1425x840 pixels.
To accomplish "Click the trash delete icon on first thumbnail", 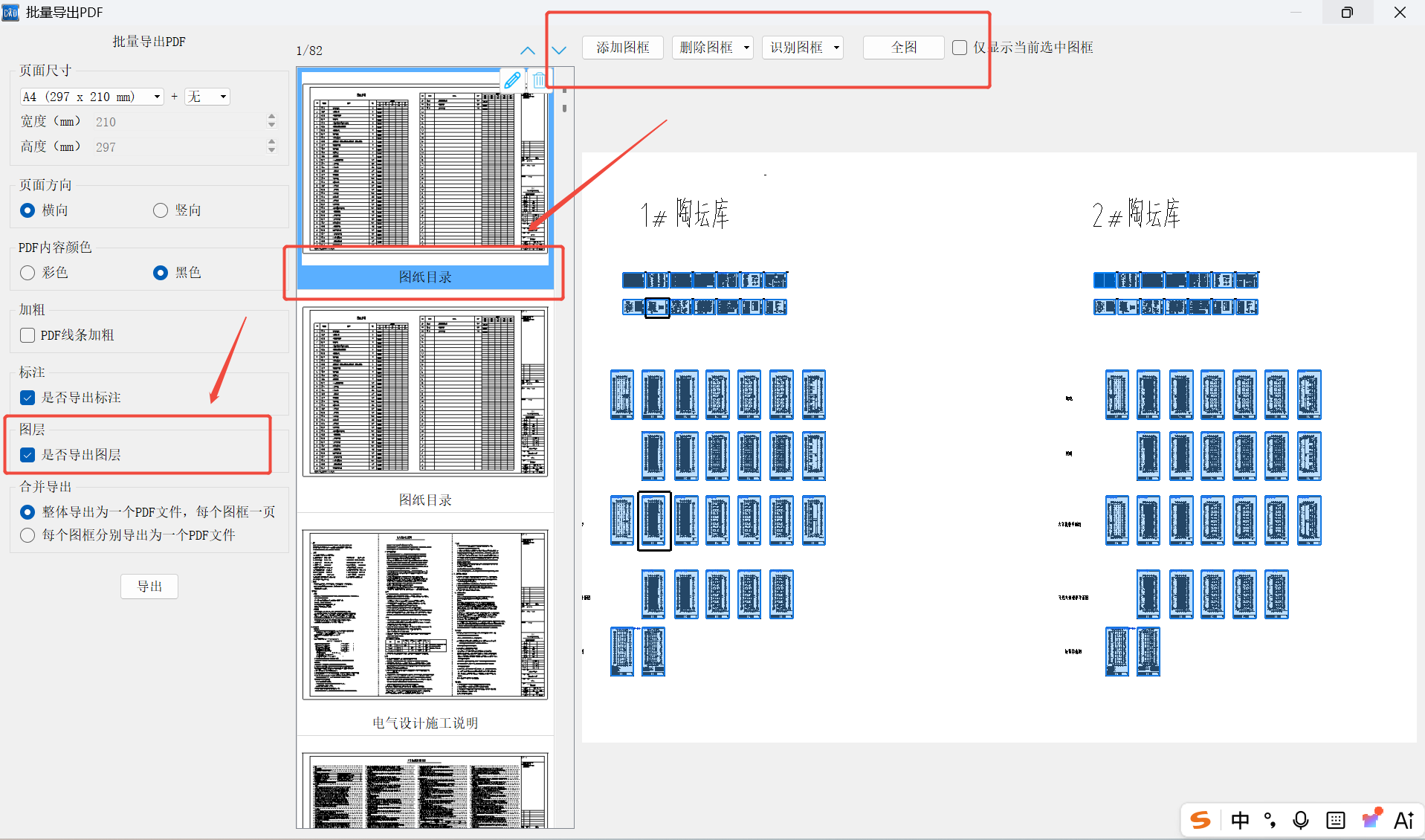I will pos(539,80).
